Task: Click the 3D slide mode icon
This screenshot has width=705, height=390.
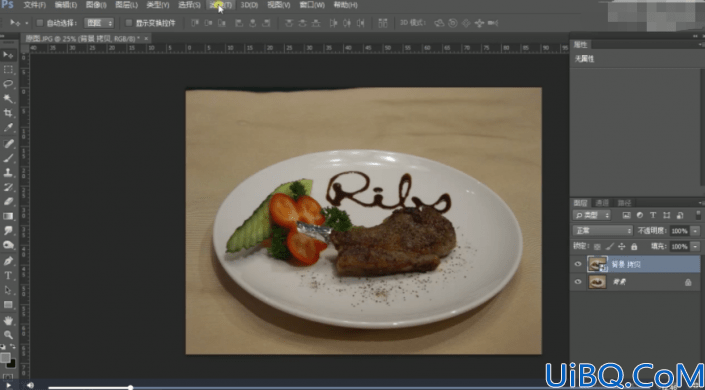Action: pyautogui.click(x=479, y=23)
